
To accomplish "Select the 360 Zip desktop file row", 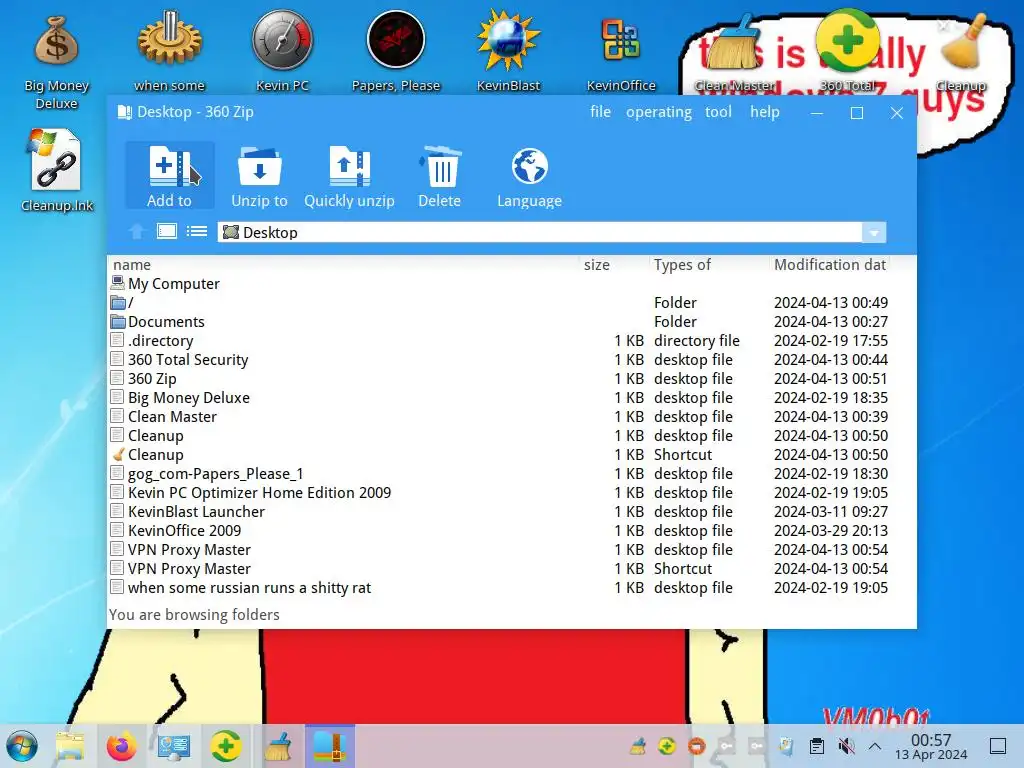I will coord(500,378).
